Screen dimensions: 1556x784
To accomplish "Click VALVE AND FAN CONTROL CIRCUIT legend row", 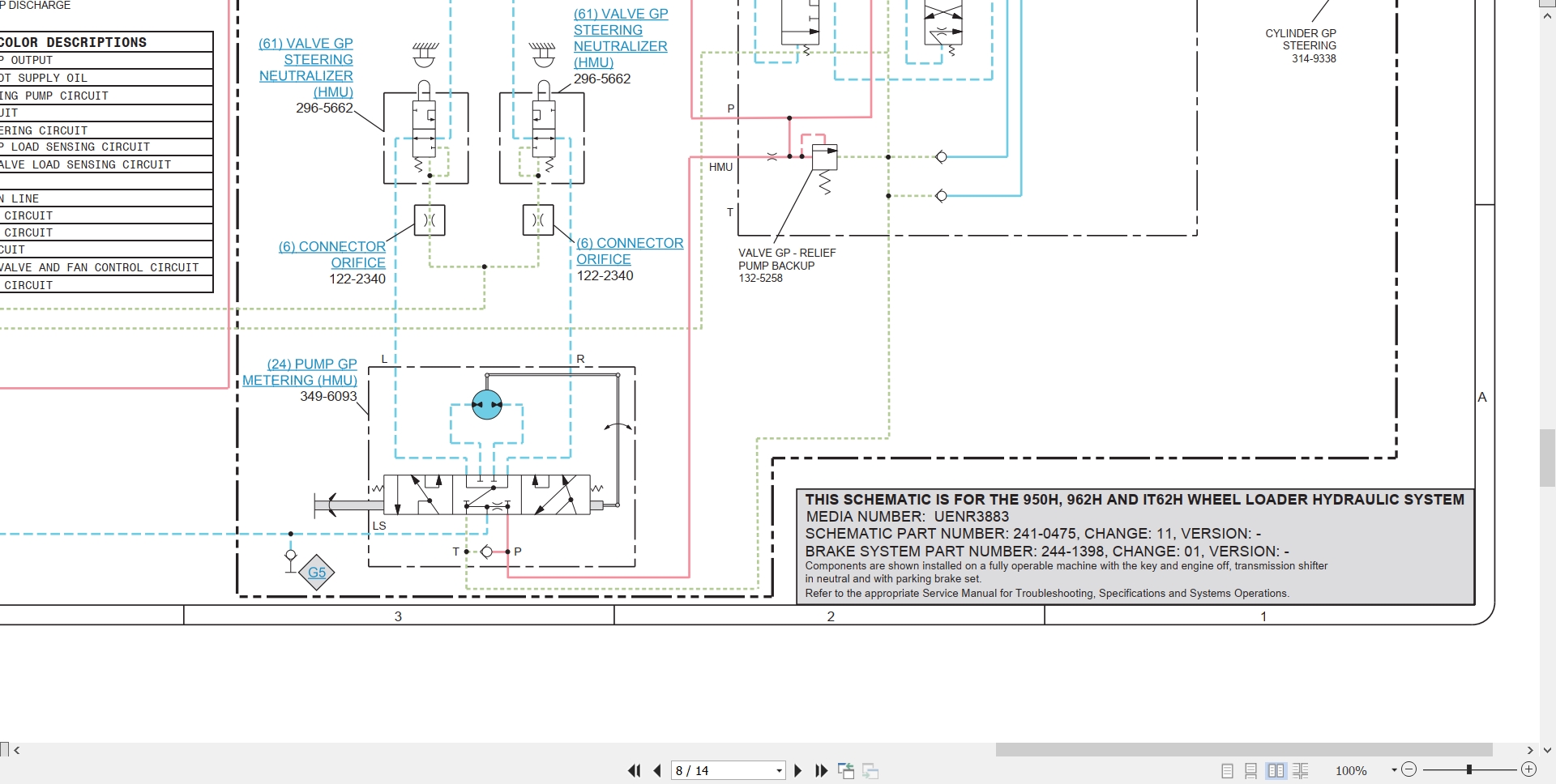I will tap(106, 267).
